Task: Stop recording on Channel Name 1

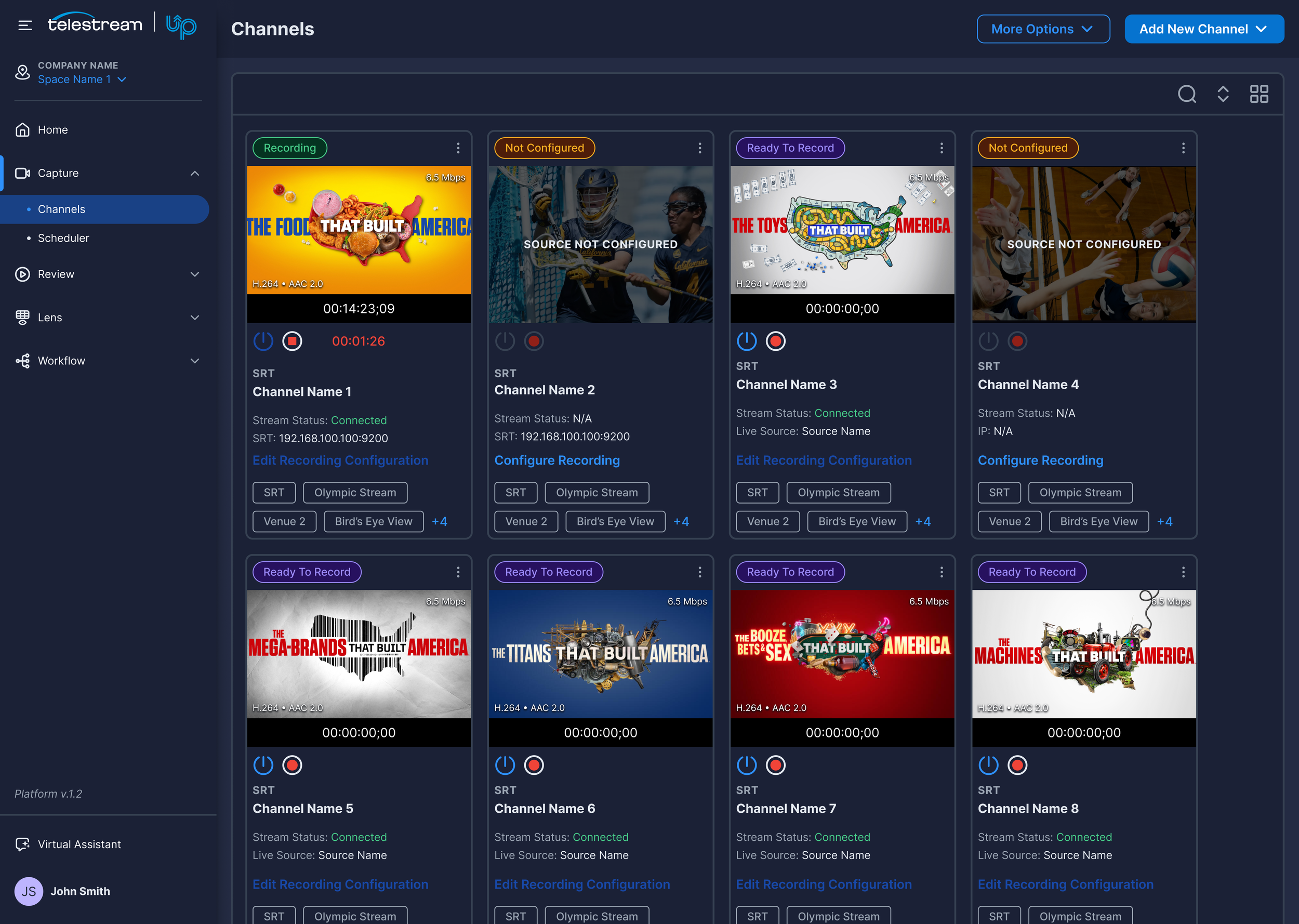Action: coord(293,341)
